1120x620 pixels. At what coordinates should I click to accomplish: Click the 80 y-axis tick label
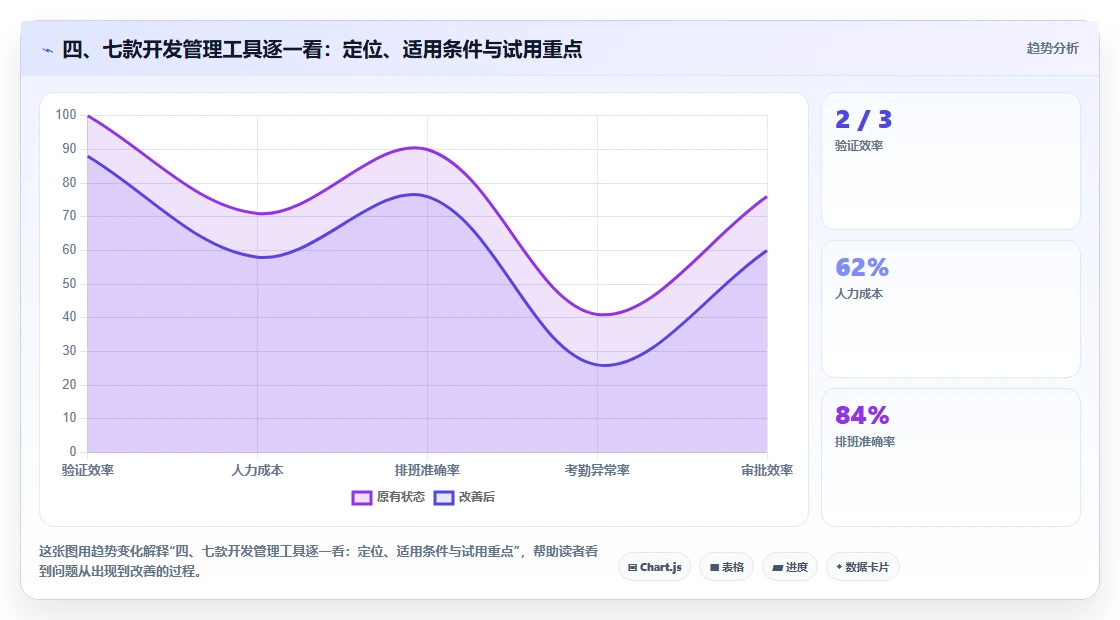(69, 182)
